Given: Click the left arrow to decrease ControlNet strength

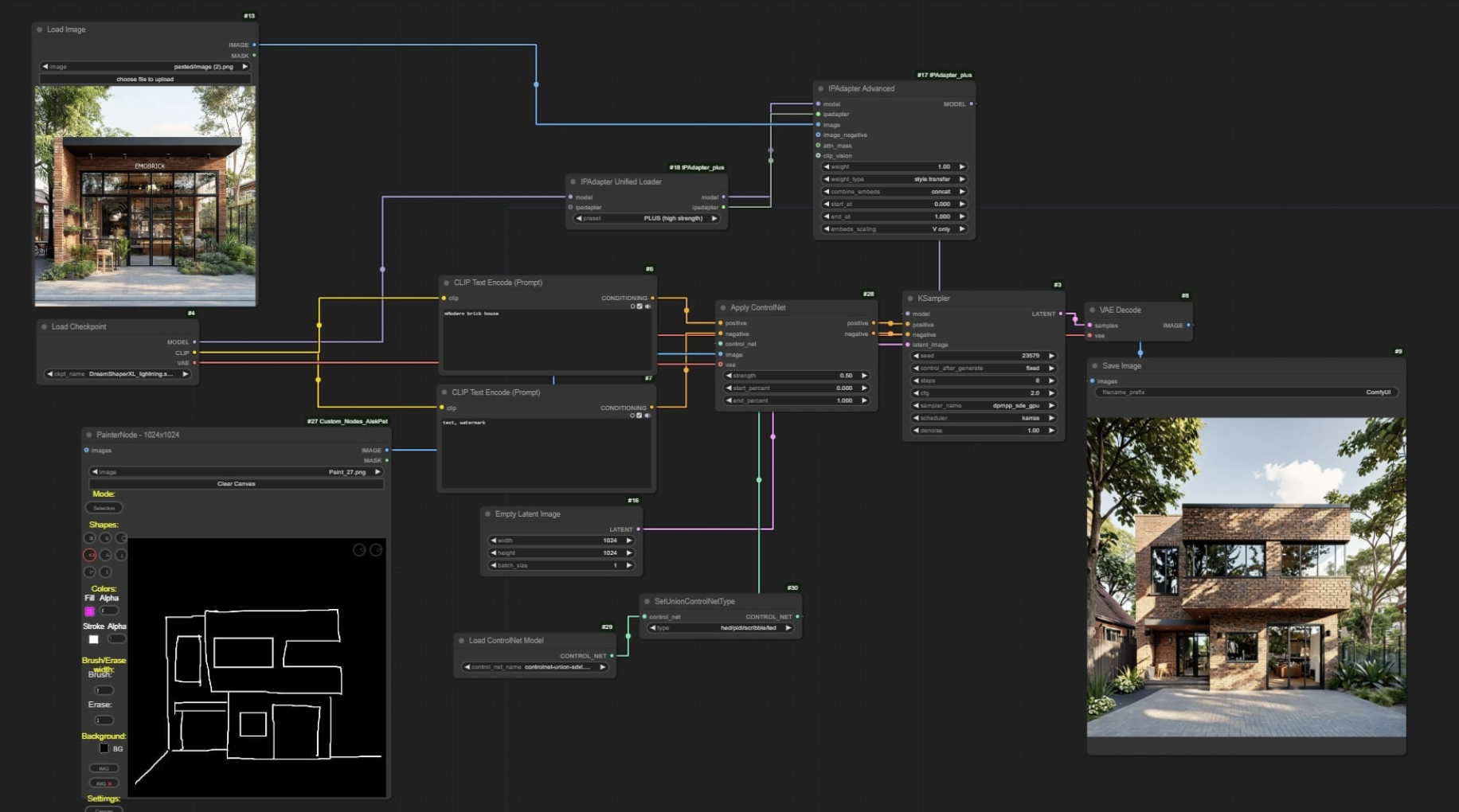Looking at the screenshot, I should coord(729,376).
